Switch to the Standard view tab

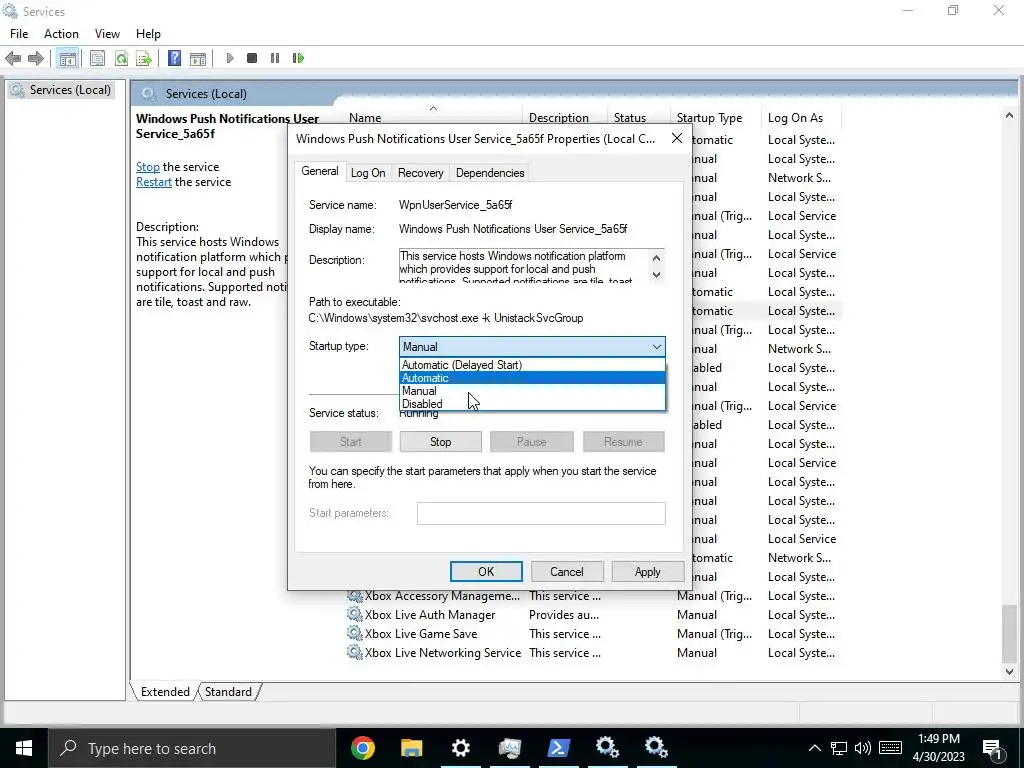coord(228,692)
